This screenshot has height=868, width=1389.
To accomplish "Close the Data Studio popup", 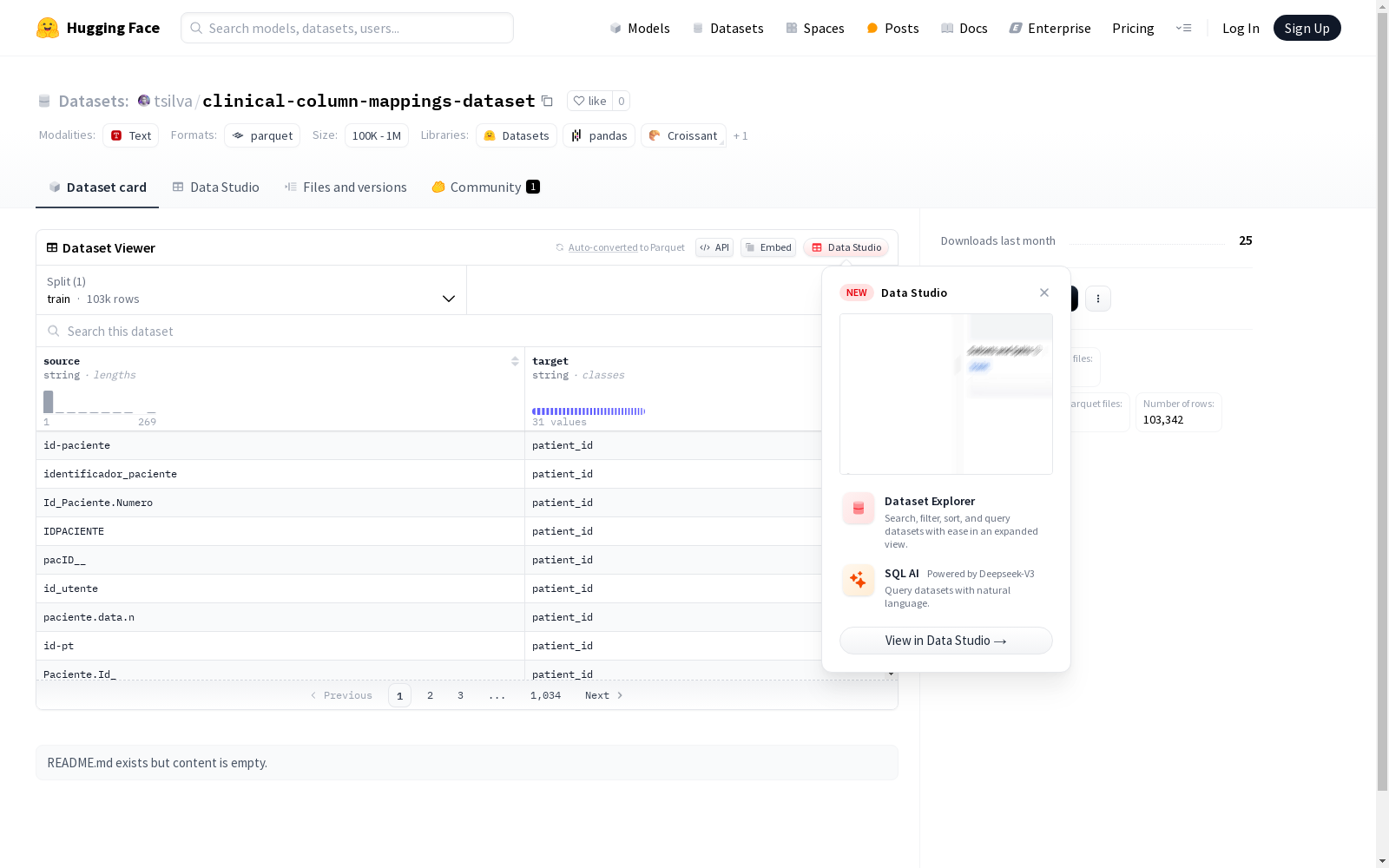I will pyautogui.click(x=1044, y=293).
